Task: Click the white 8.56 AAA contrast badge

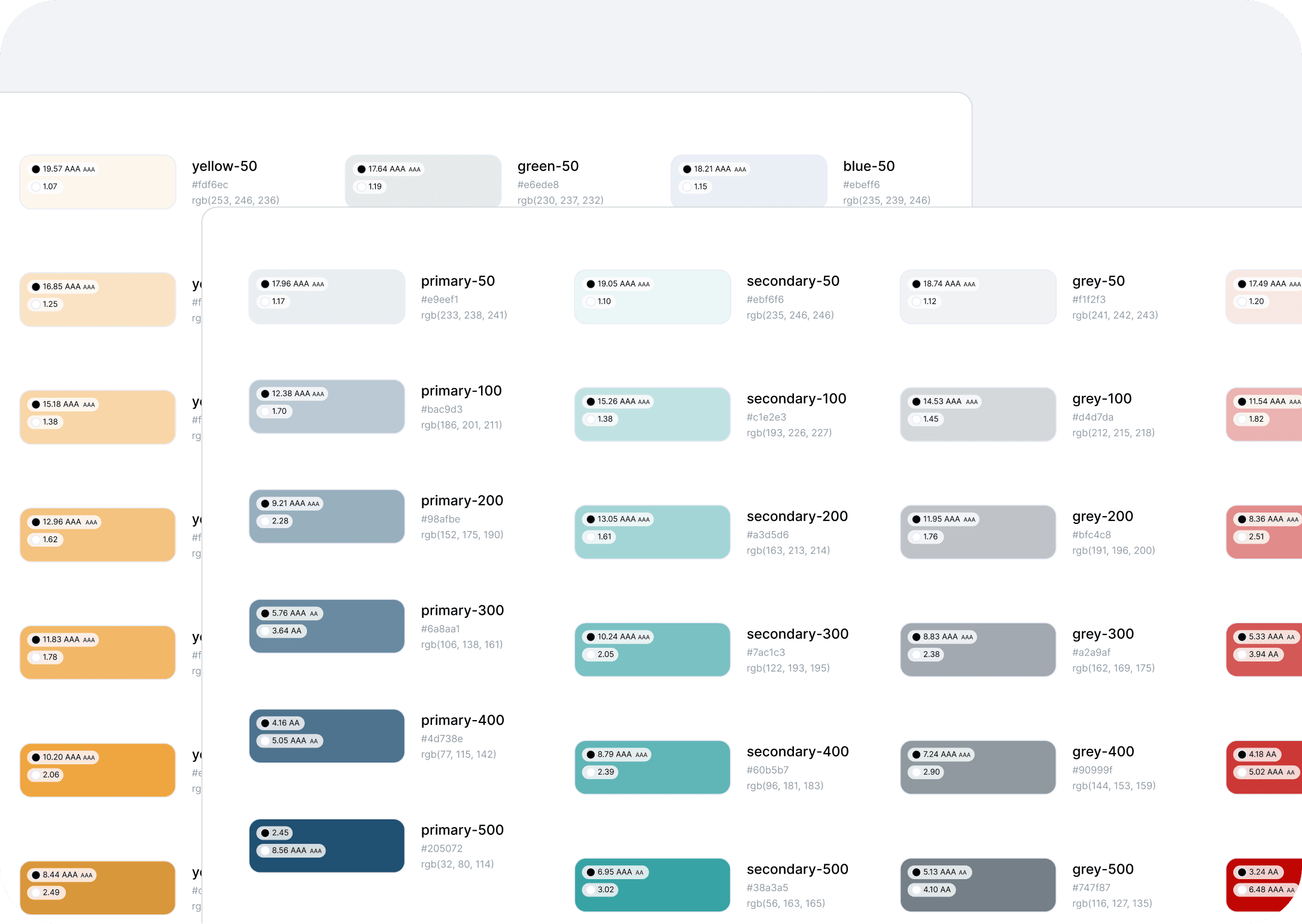Action: pos(291,850)
